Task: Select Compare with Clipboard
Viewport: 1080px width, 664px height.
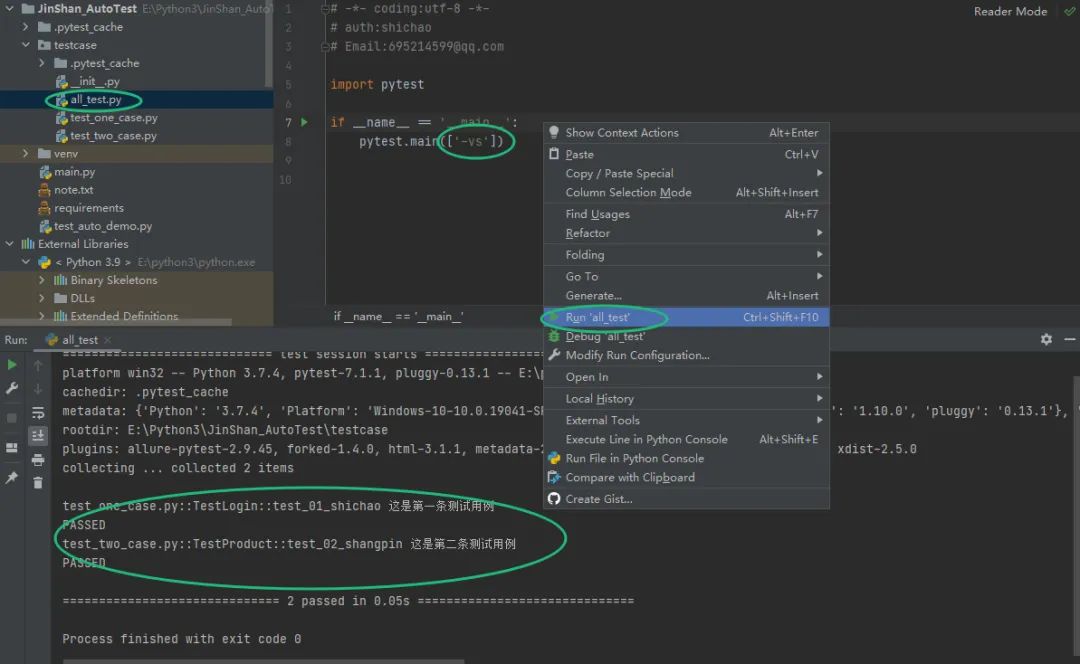Action: pos(686,477)
